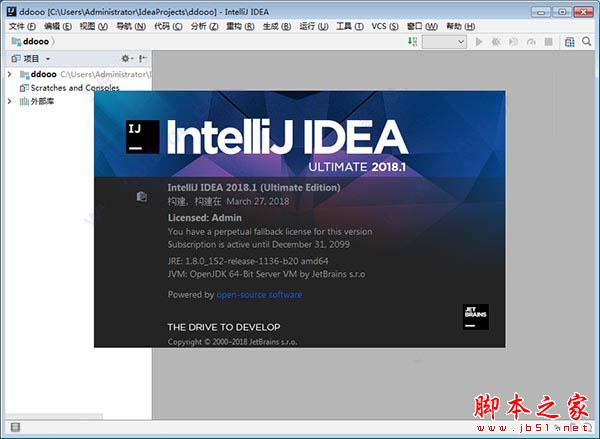Click the green Run arrow icon
Screen dimensions: 600x439
click(479, 41)
